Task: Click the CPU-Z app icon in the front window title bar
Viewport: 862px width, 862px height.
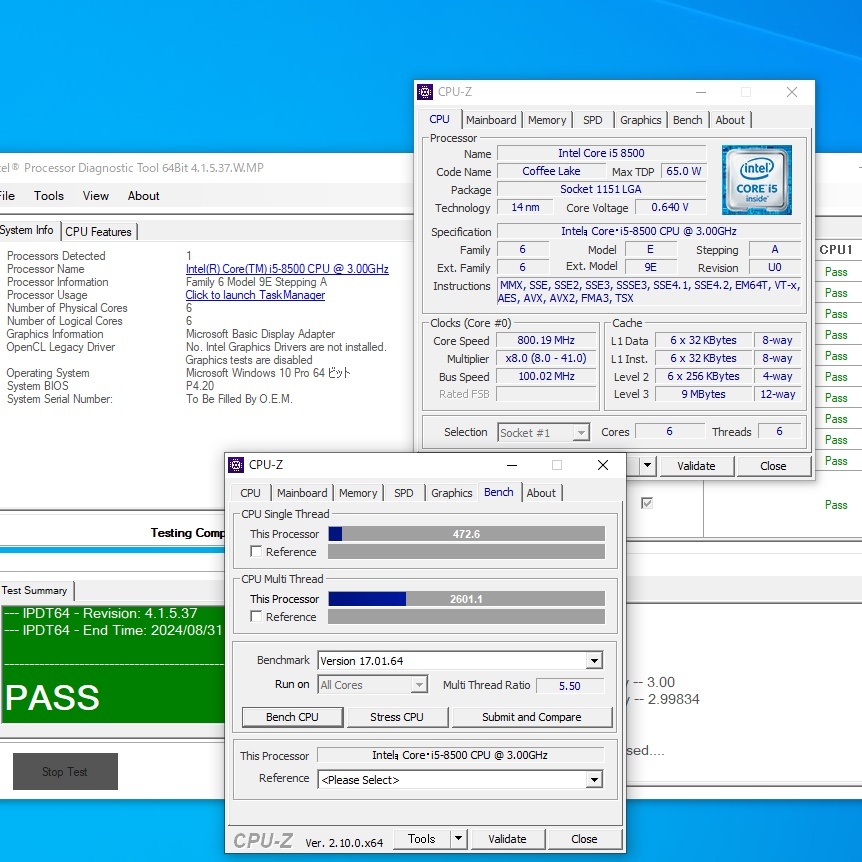Action: pos(236,465)
